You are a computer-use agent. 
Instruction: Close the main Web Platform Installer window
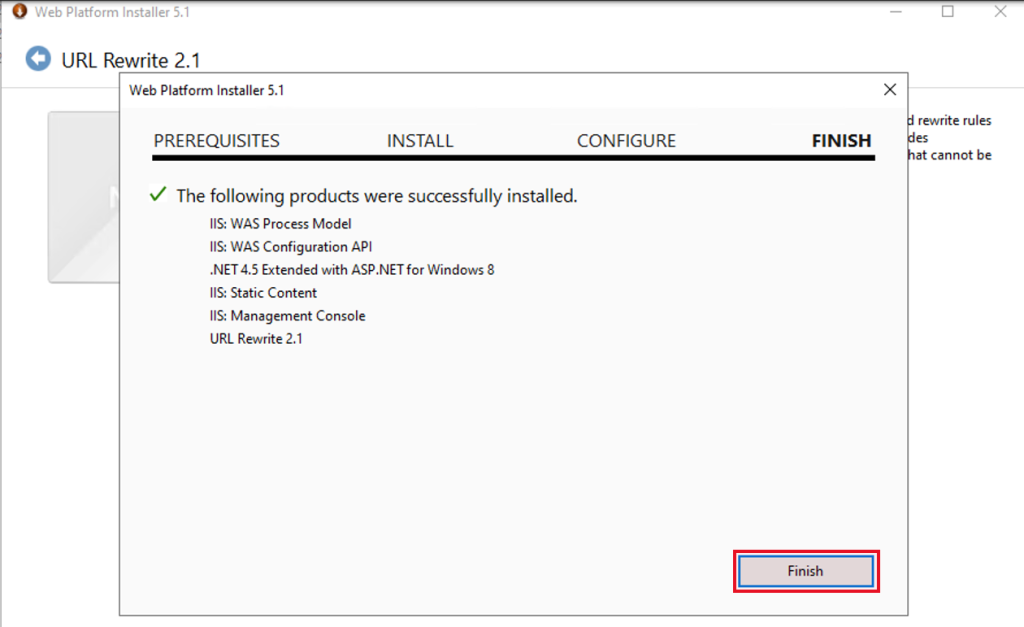1000,12
